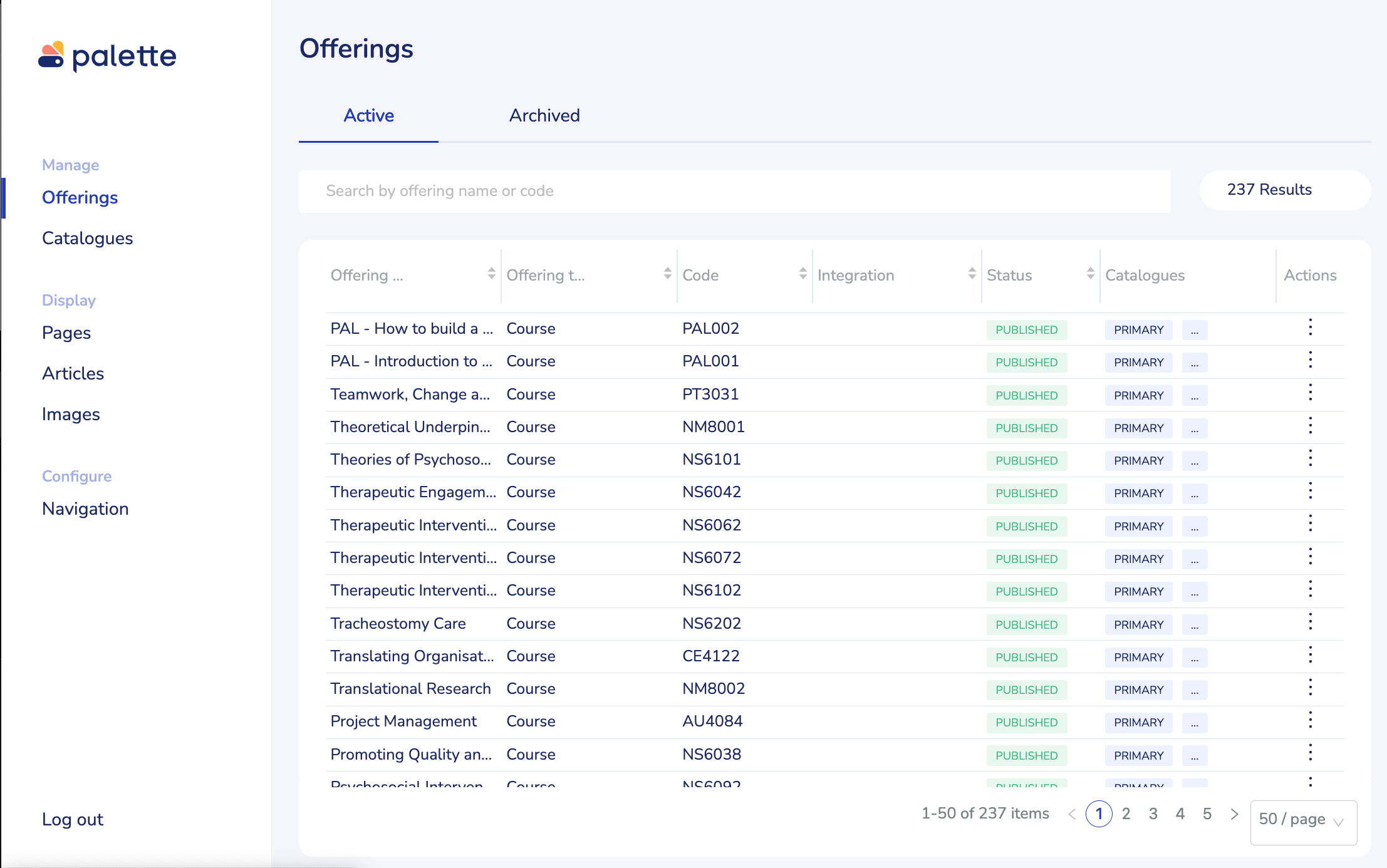Click sort arrows on Offering name column
This screenshot has height=868, width=1387.
click(491, 274)
